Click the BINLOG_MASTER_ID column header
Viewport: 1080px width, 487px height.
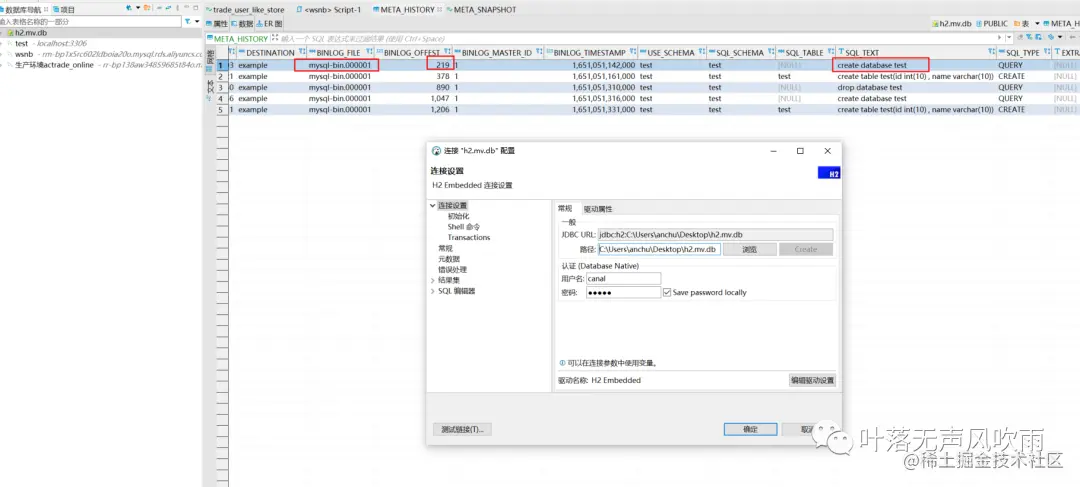496,52
